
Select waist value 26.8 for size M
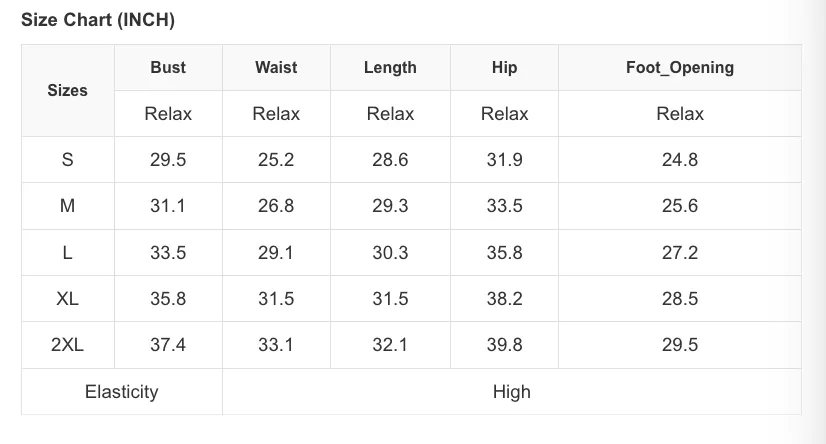[x=276, y=206]
